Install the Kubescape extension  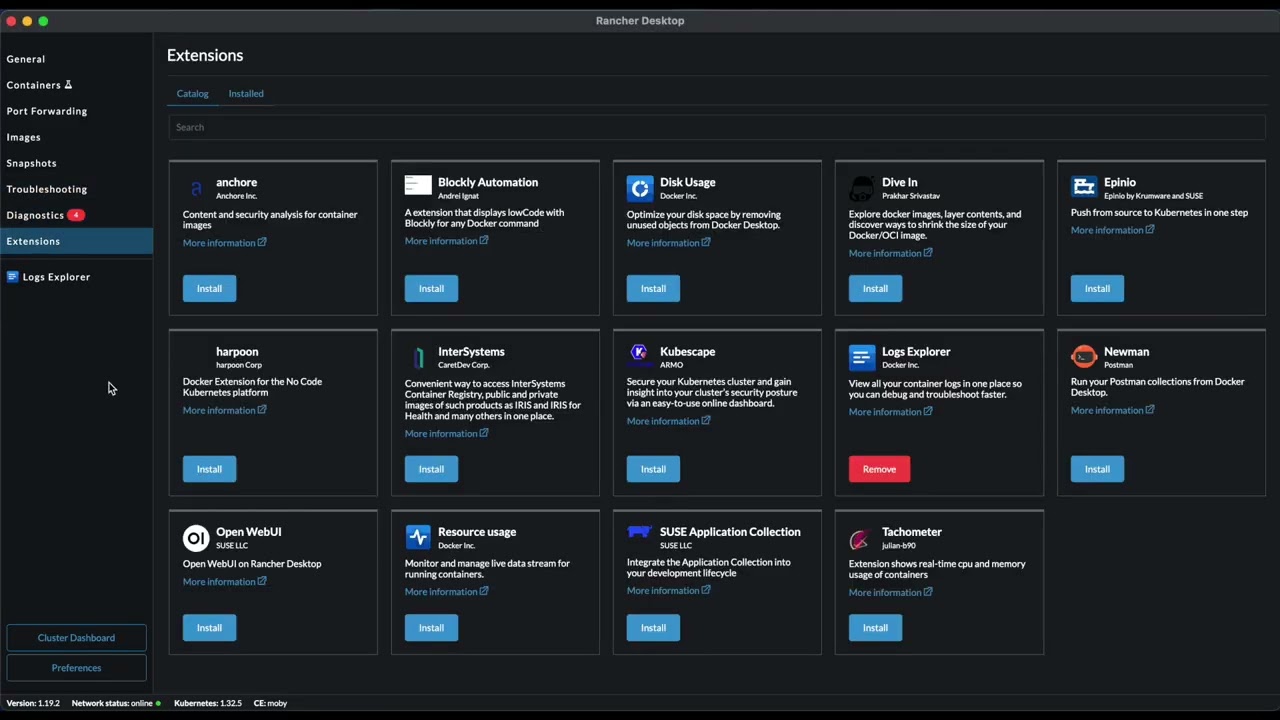coord(653,469)
